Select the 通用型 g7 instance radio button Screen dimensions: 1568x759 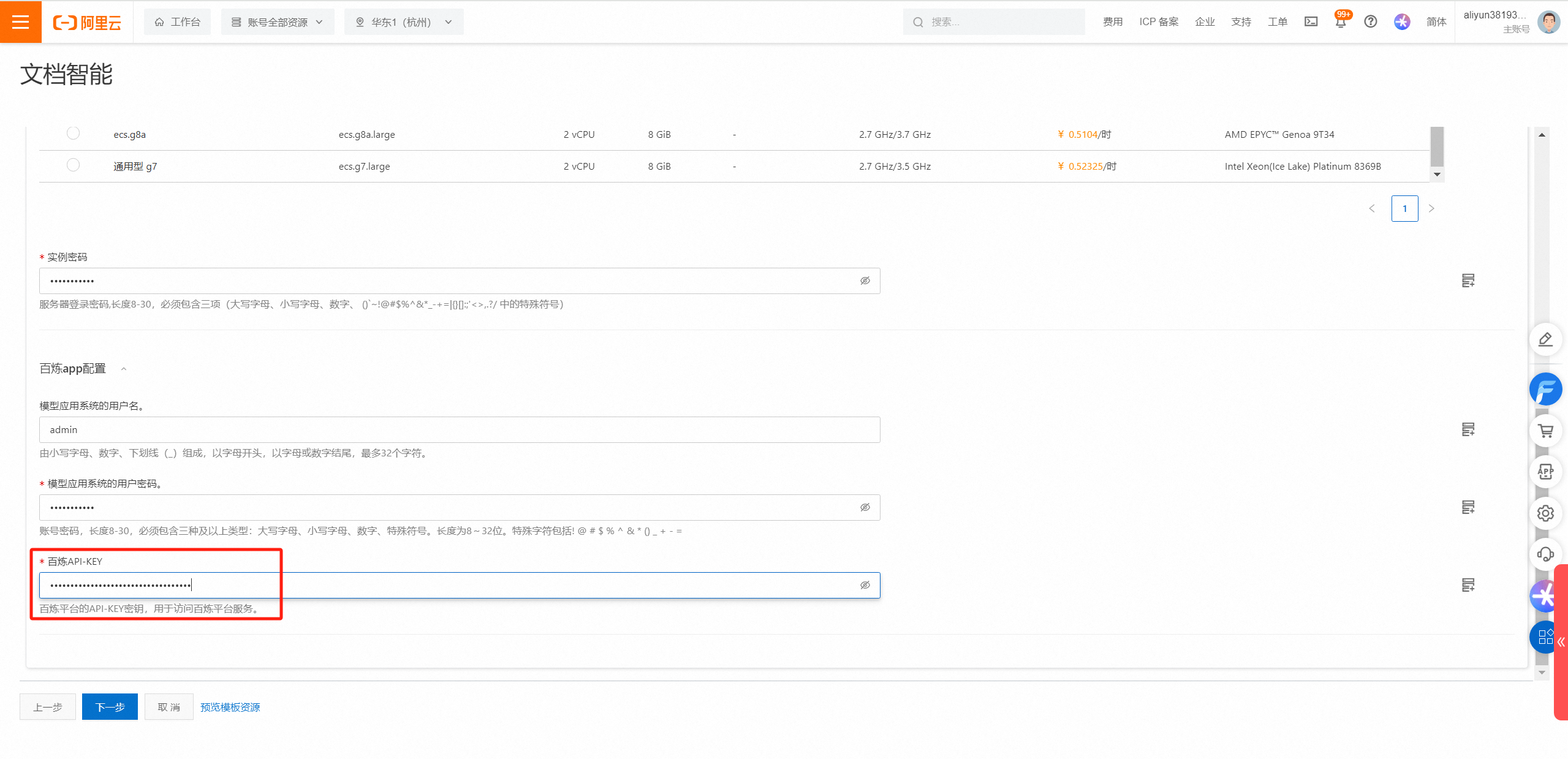pos(73,165)
